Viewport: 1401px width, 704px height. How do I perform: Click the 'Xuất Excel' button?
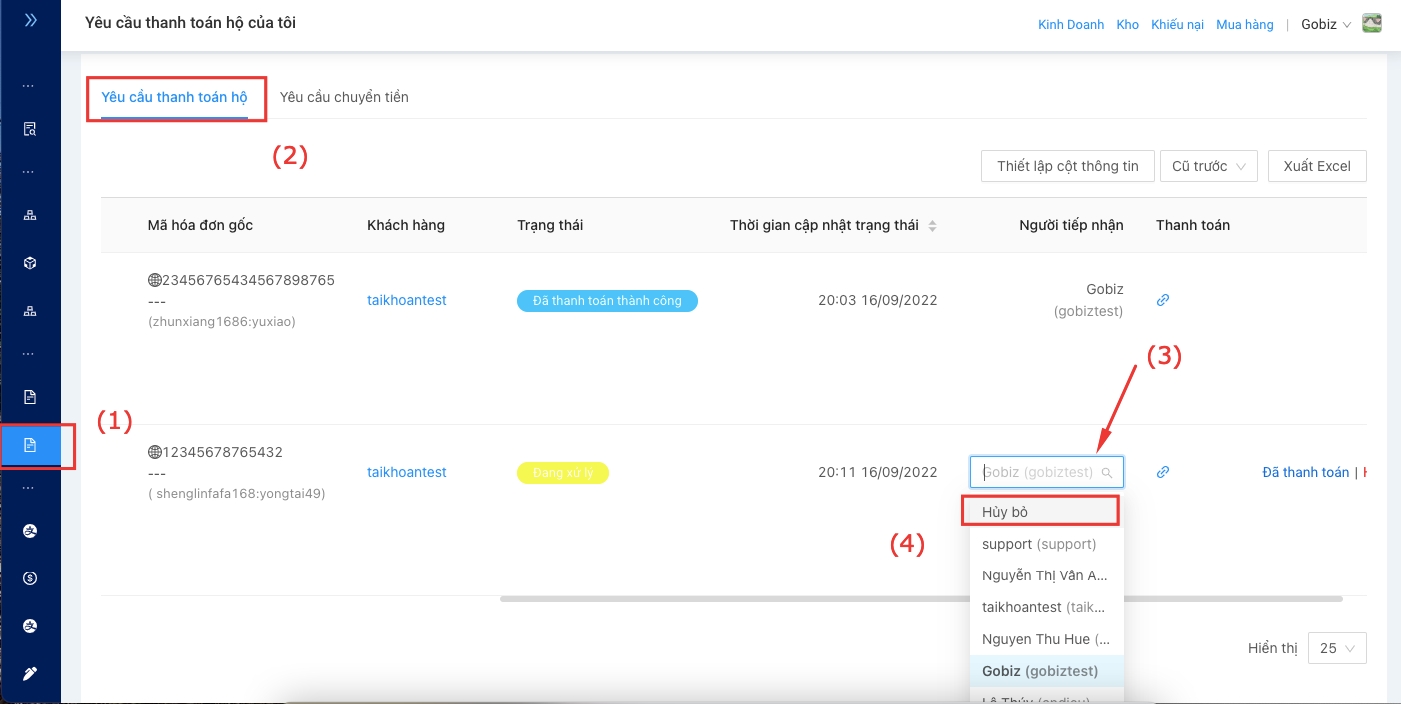coord(1316,166)
